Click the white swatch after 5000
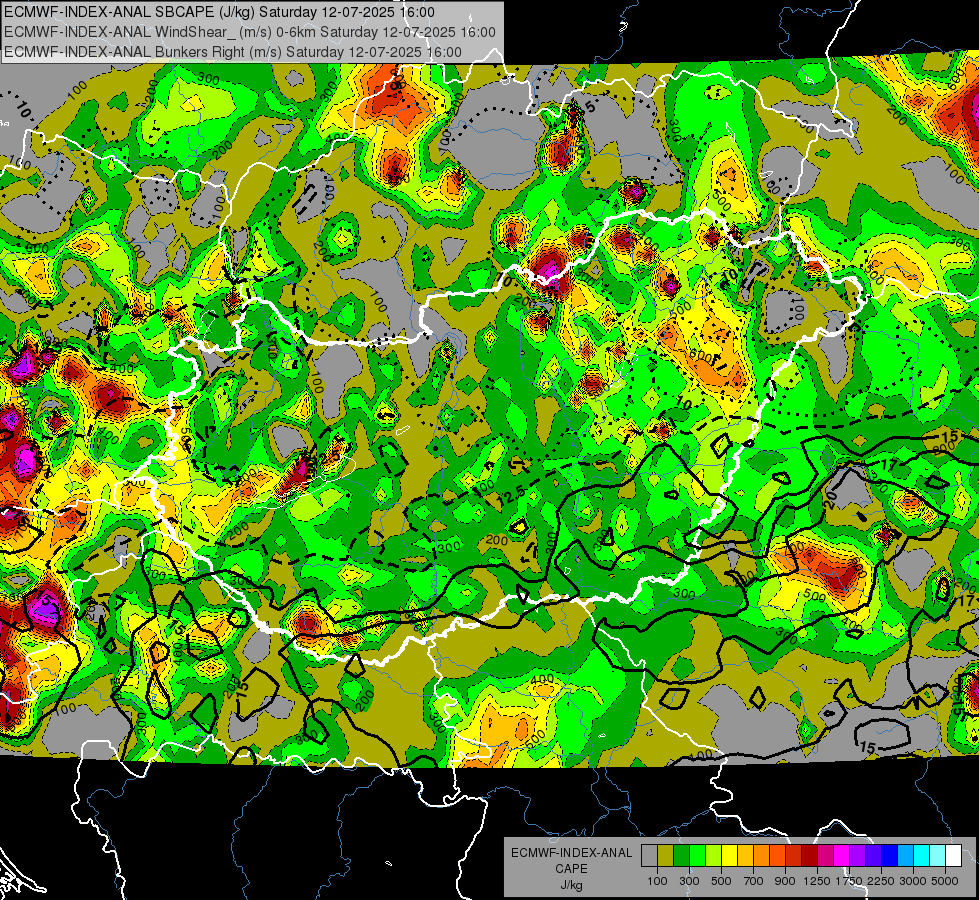This screenshot has height=900, width=979. click(953, 856)
